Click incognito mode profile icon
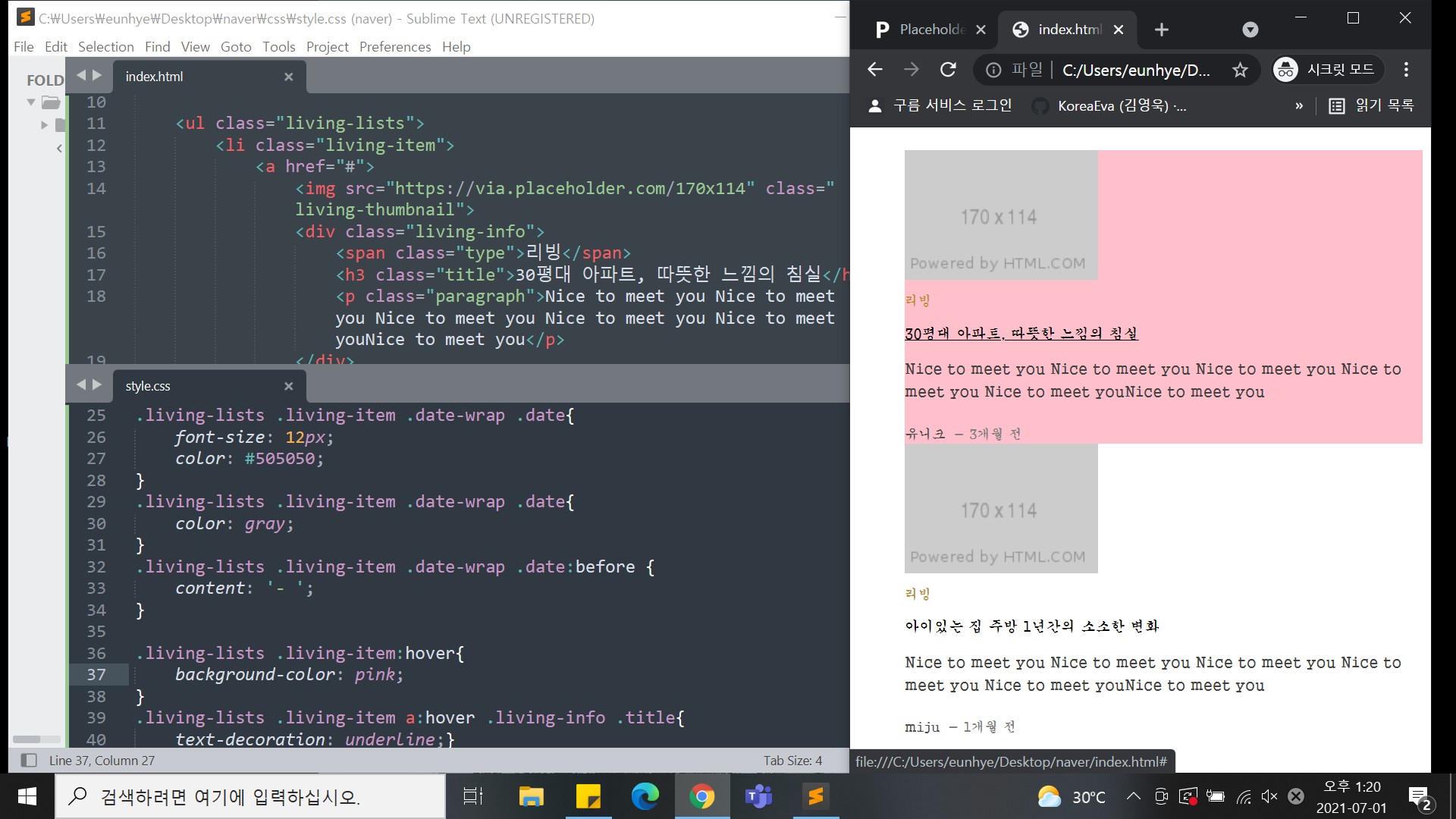This screenshot has height=819, width=1456. tap(1285, 70)
